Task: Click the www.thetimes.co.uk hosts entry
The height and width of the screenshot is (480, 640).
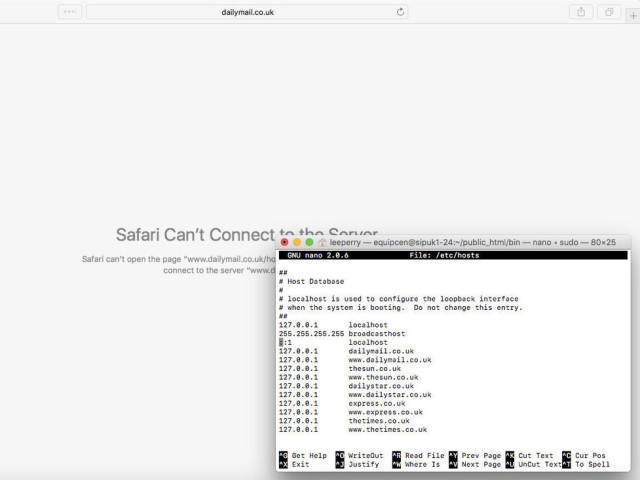Action: point(387,429)
